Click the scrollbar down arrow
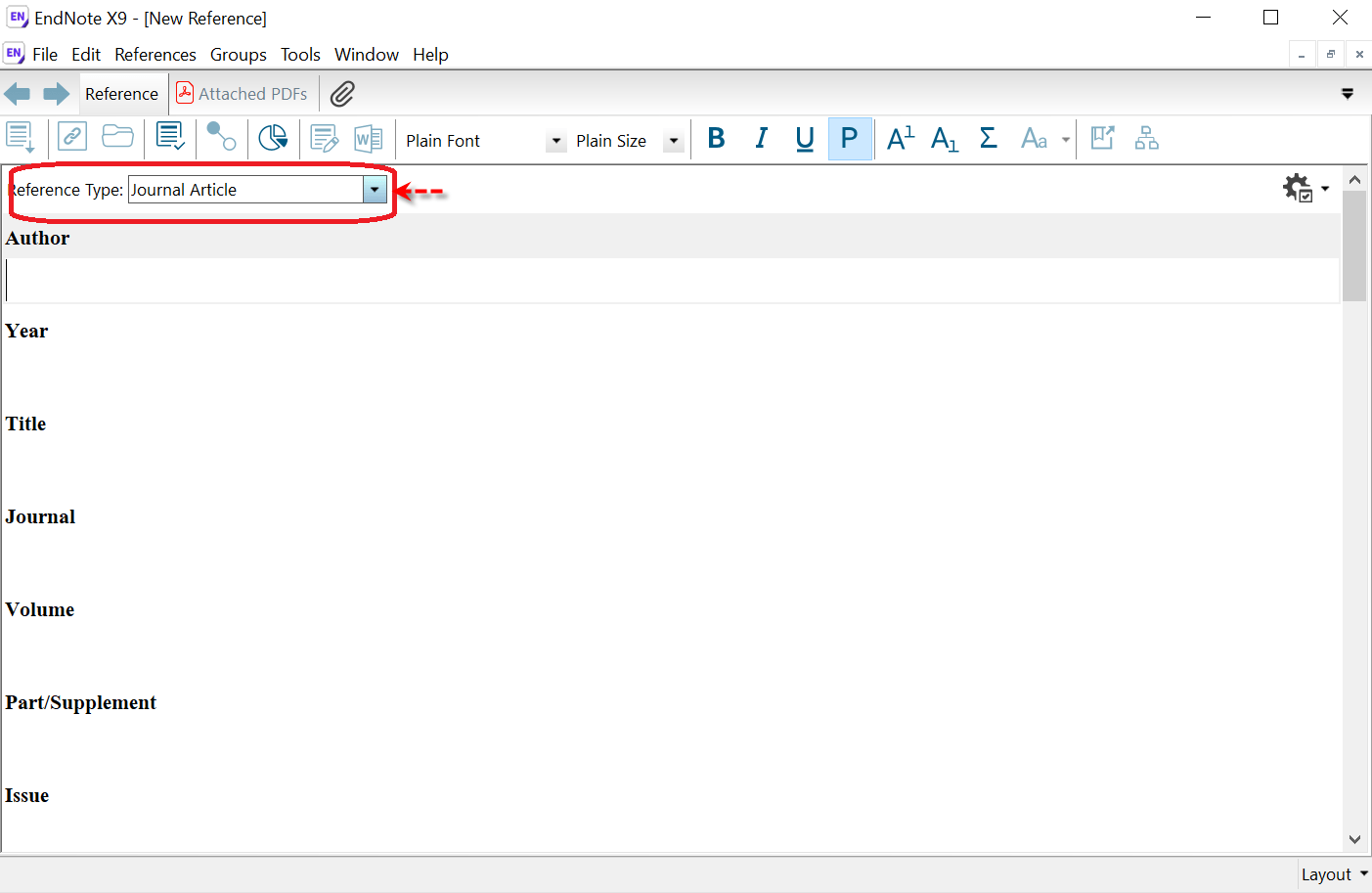Image resolution: width=1372 pixels, height=893 pixels. 1354,839
